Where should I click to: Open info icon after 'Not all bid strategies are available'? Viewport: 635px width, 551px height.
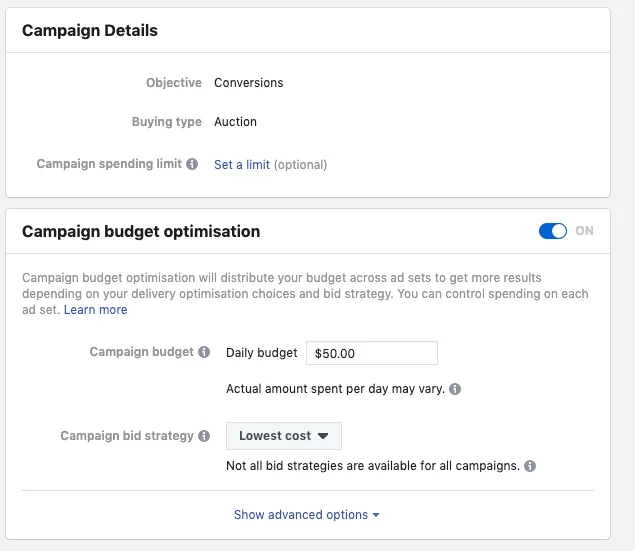530,466
